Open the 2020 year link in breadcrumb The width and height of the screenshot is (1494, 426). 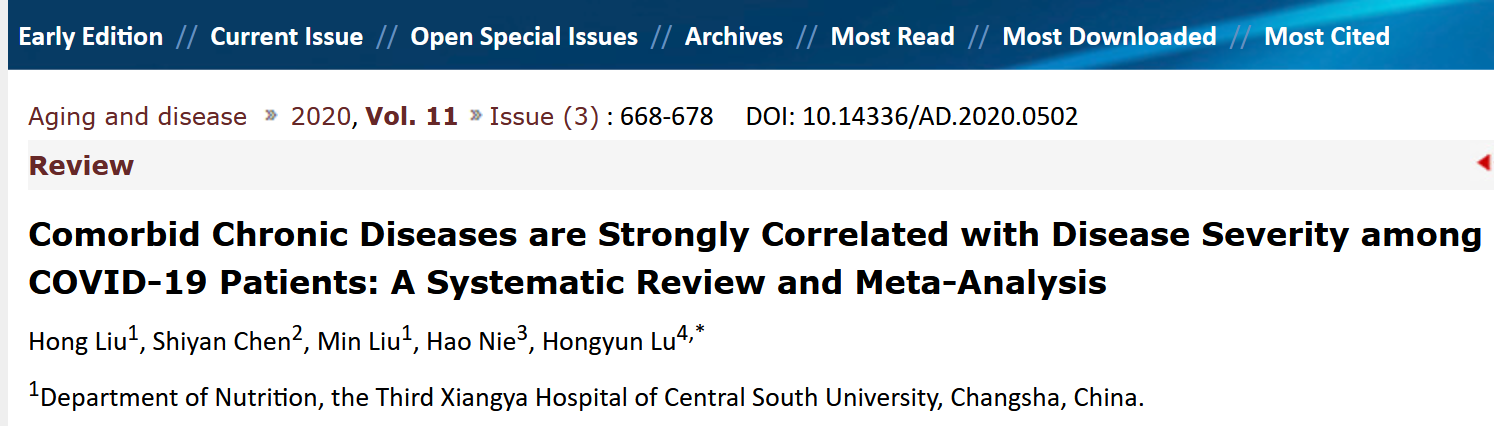[320, 117]
